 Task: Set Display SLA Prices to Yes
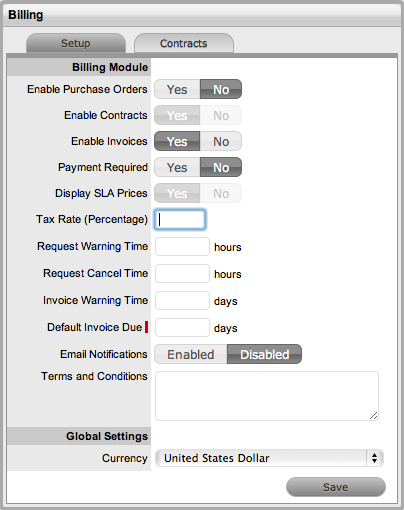point(177,193)
